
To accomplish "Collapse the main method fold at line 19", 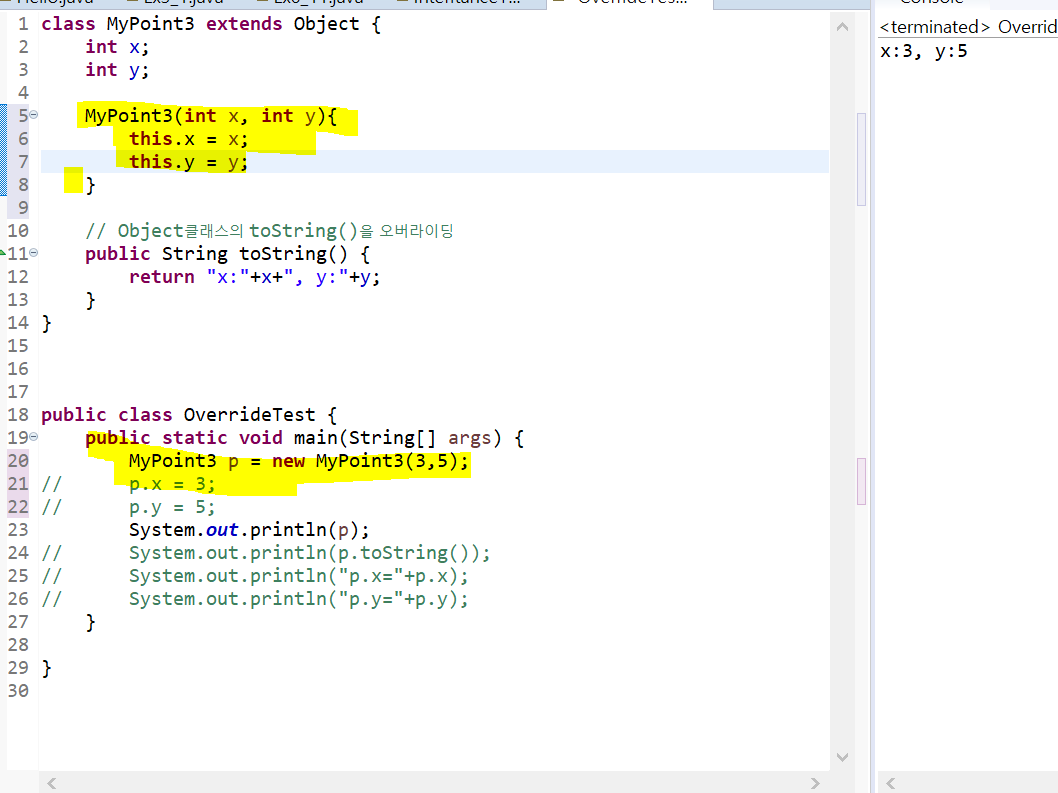I will click(34, 437).
